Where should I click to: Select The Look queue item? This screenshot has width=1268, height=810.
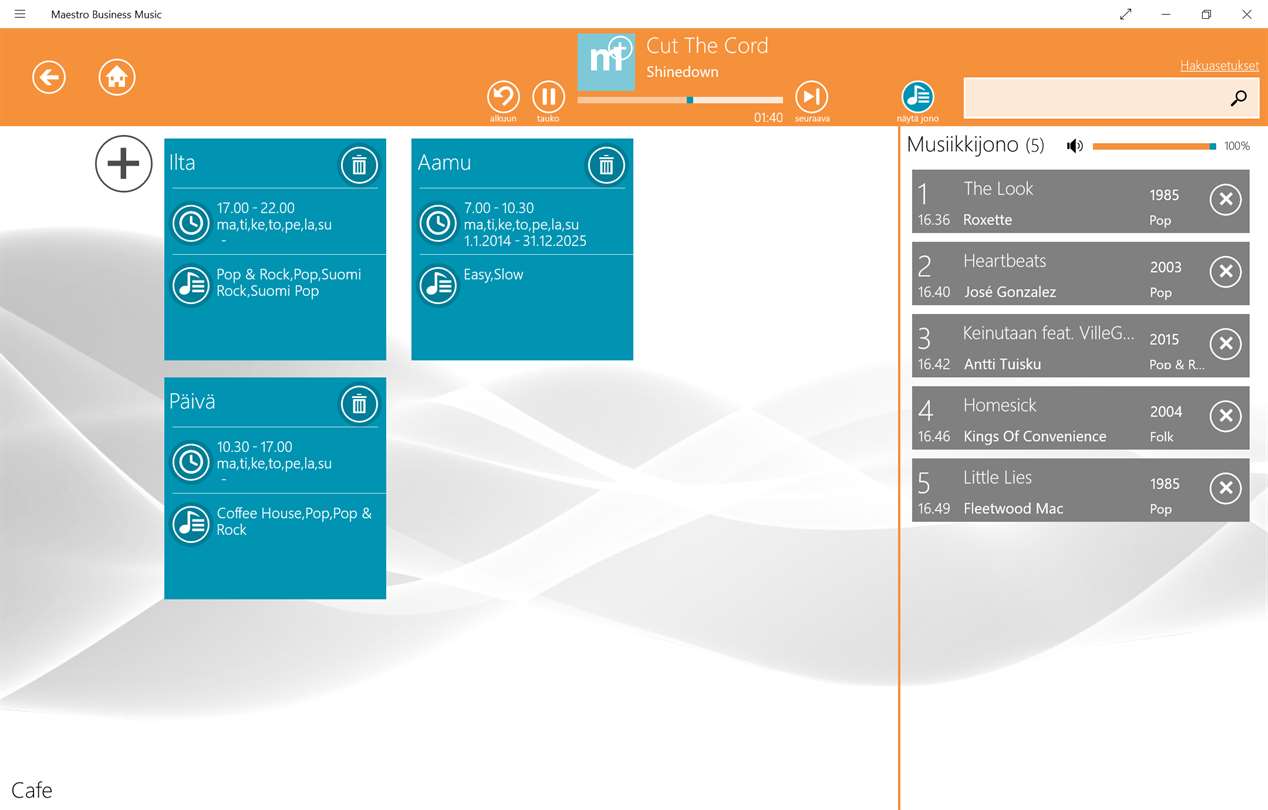click(1080, 201)
